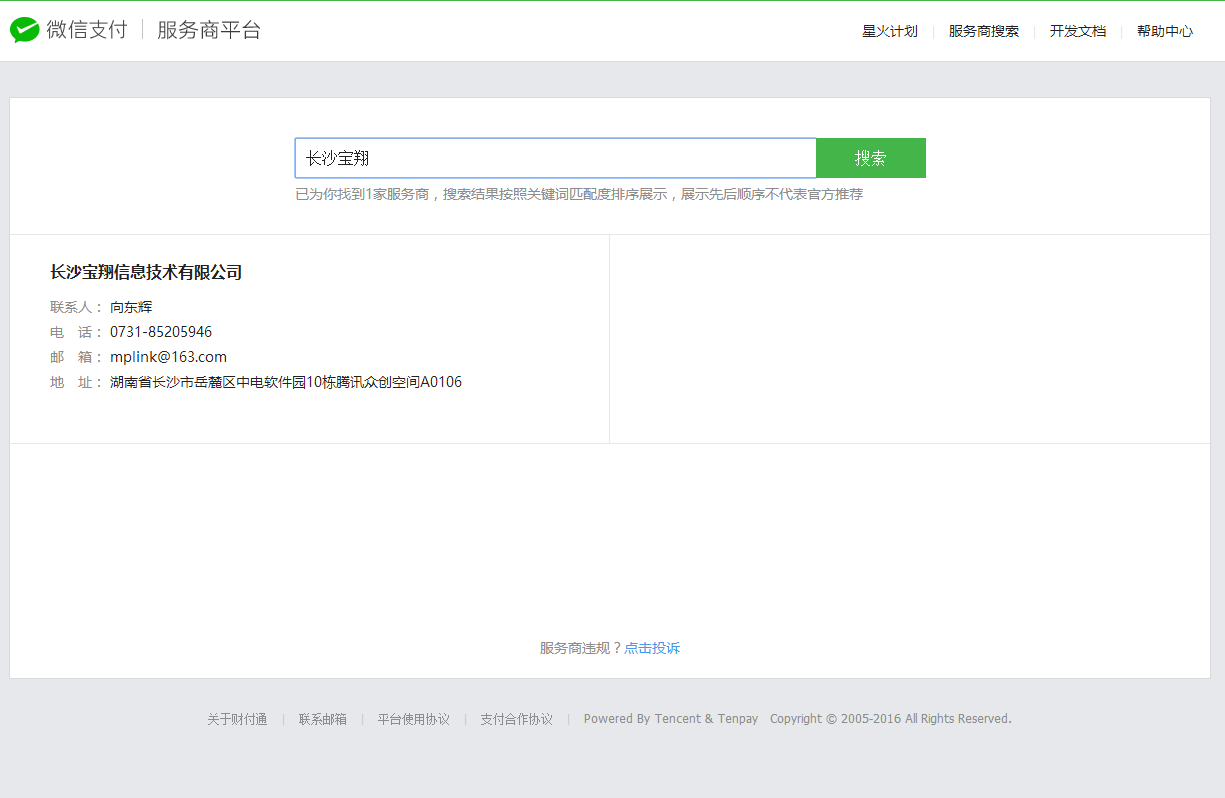Open 开发文档 from the top menu
This screenshot has width=1225, height=798.
pos(1077,31)
